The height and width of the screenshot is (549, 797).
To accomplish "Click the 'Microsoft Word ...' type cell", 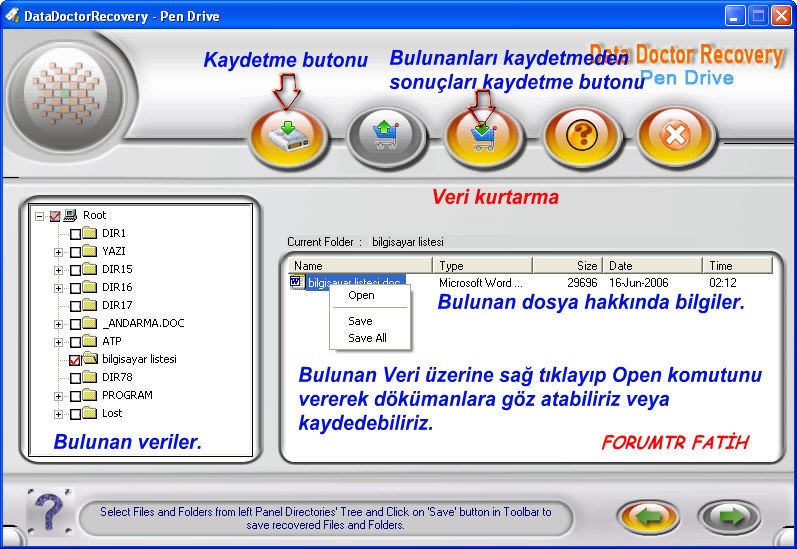I will 480,283.
